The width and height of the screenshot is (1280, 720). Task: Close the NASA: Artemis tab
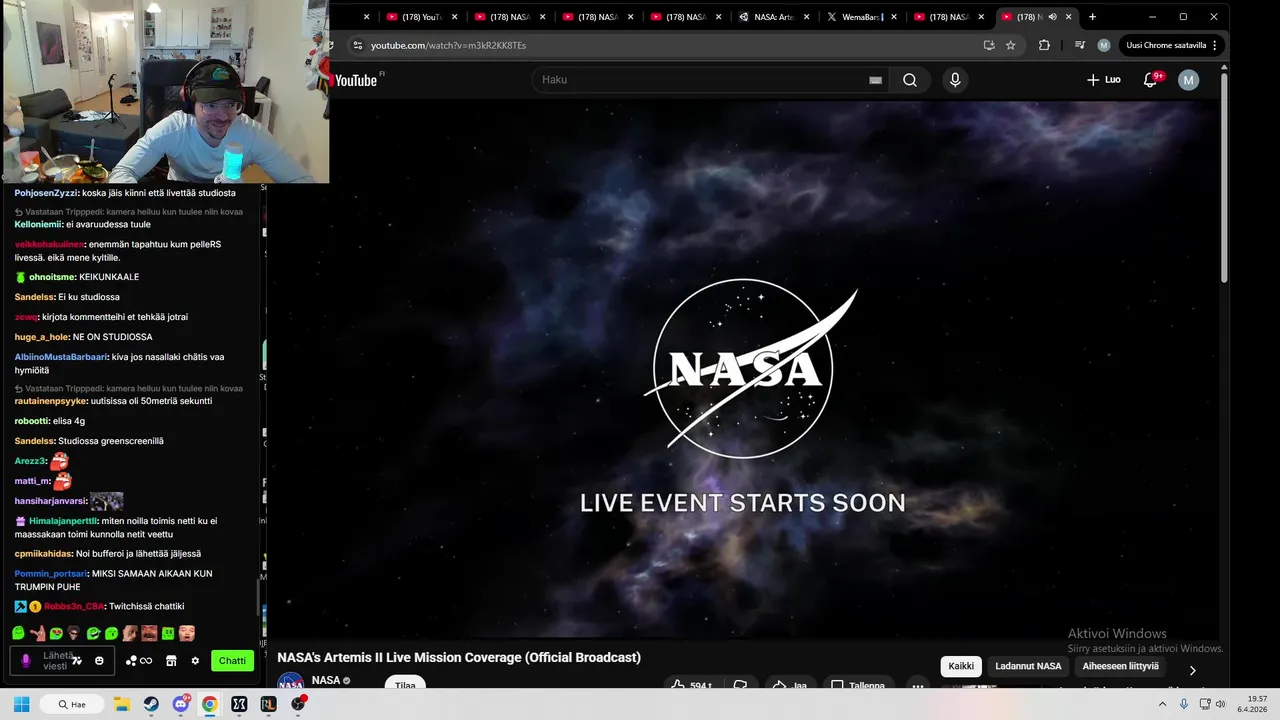point(806,17)
